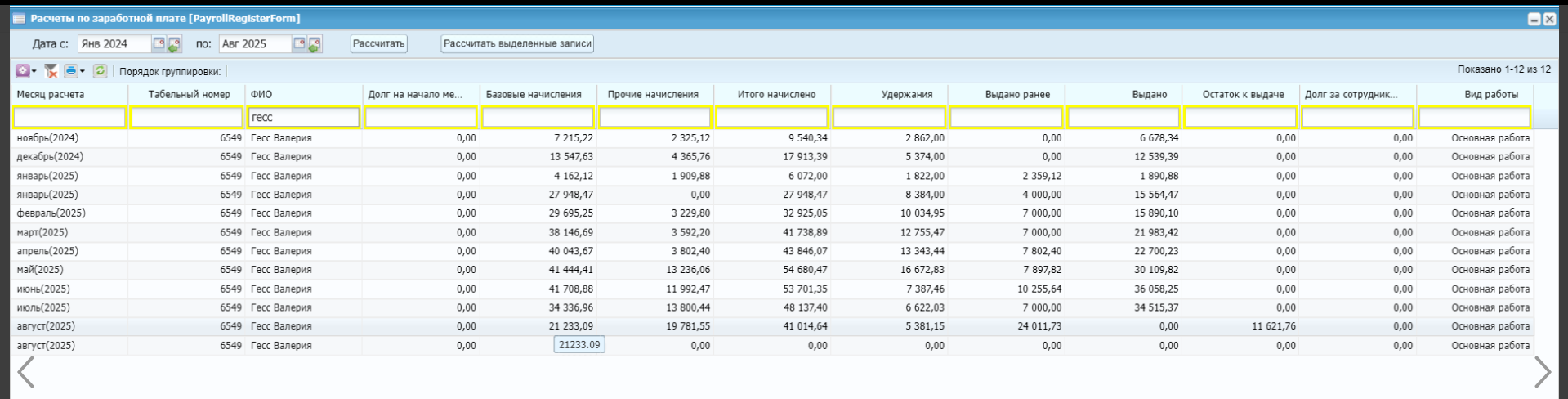1568x399 pixels.
Task: Go to previous image with left arrow
Action: (25, 372)
